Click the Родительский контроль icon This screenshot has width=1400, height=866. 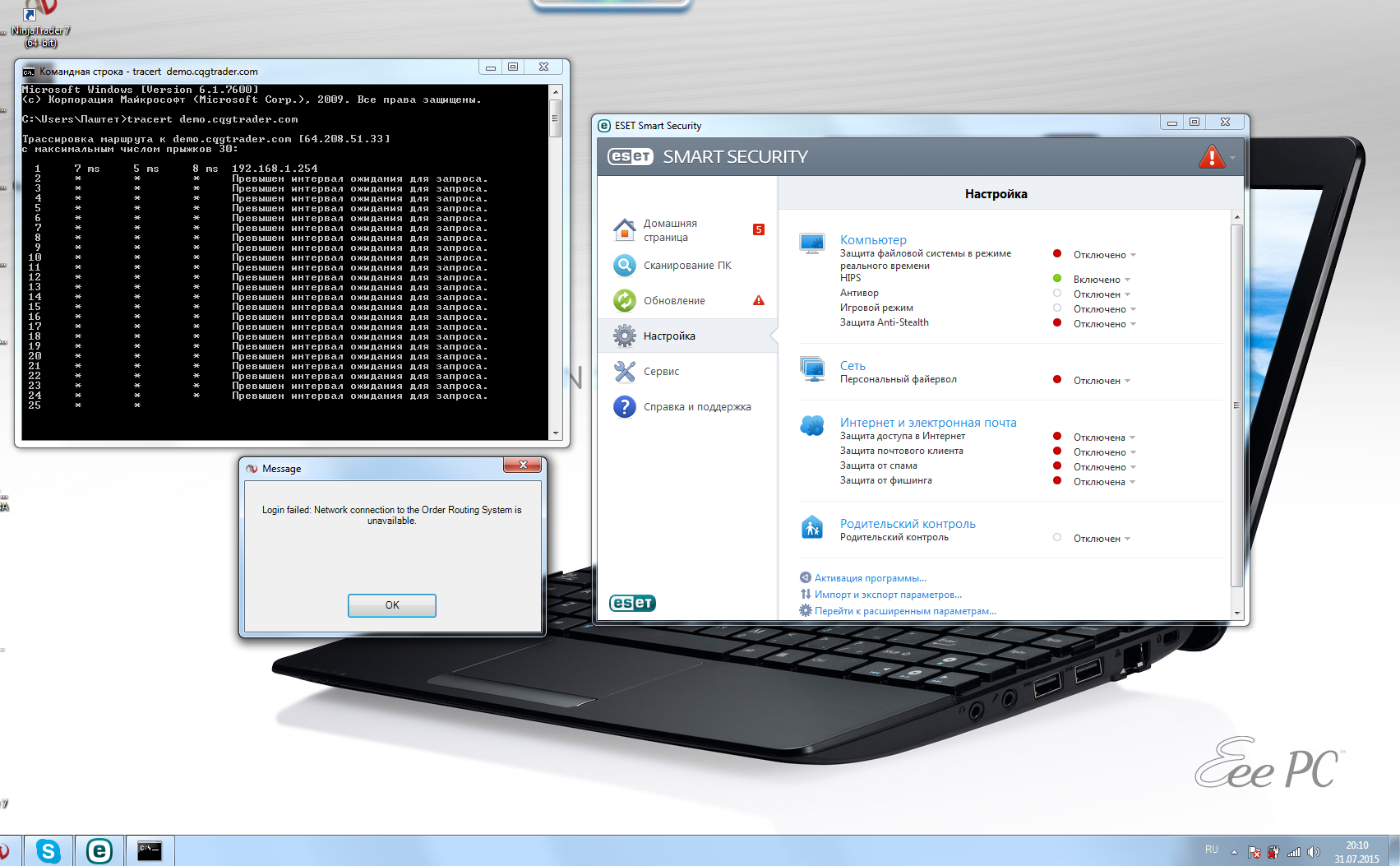(812, 527)
